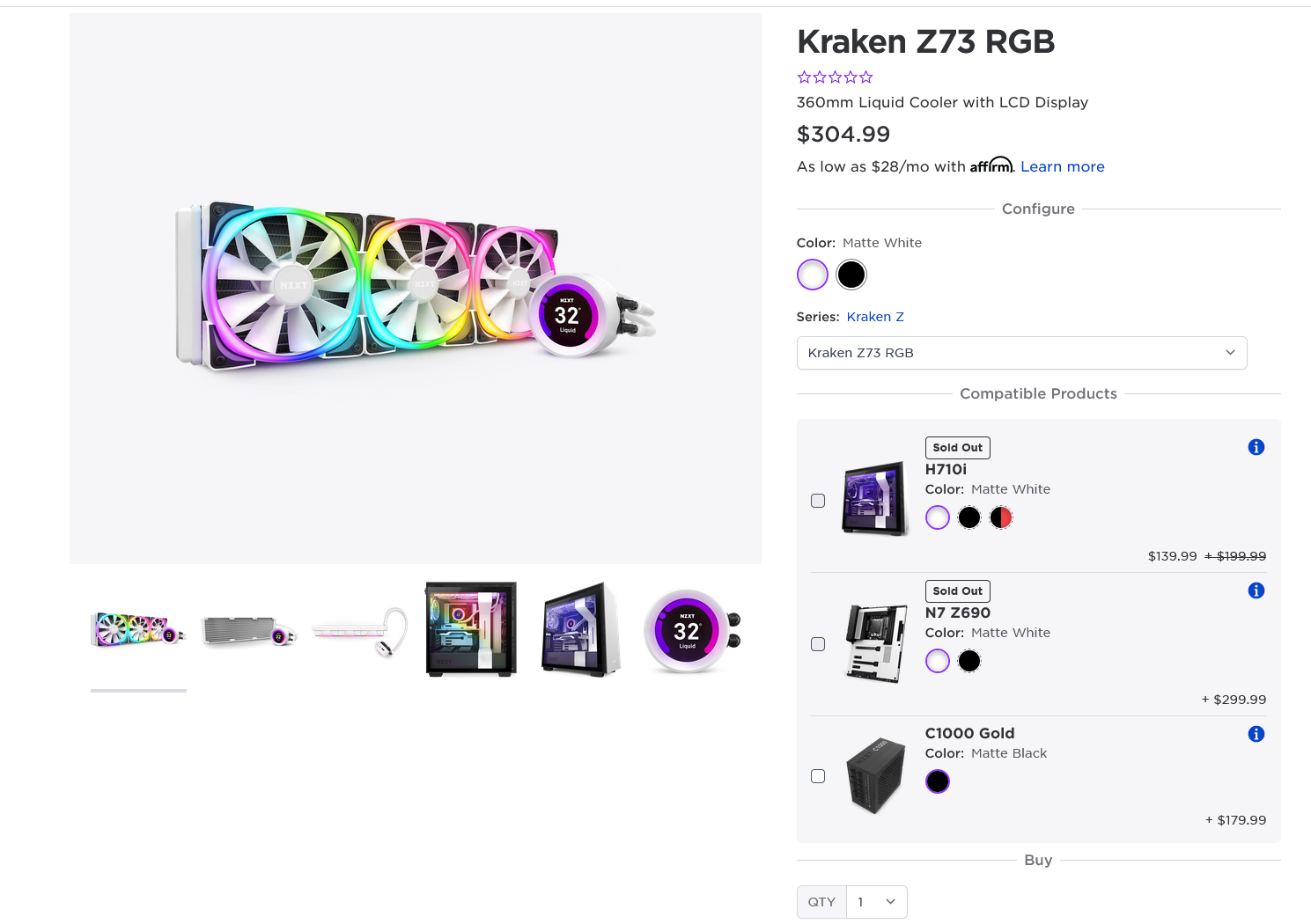Select the black H710i color swatch
Screen dimensions: 1311x924
(969, 517)
